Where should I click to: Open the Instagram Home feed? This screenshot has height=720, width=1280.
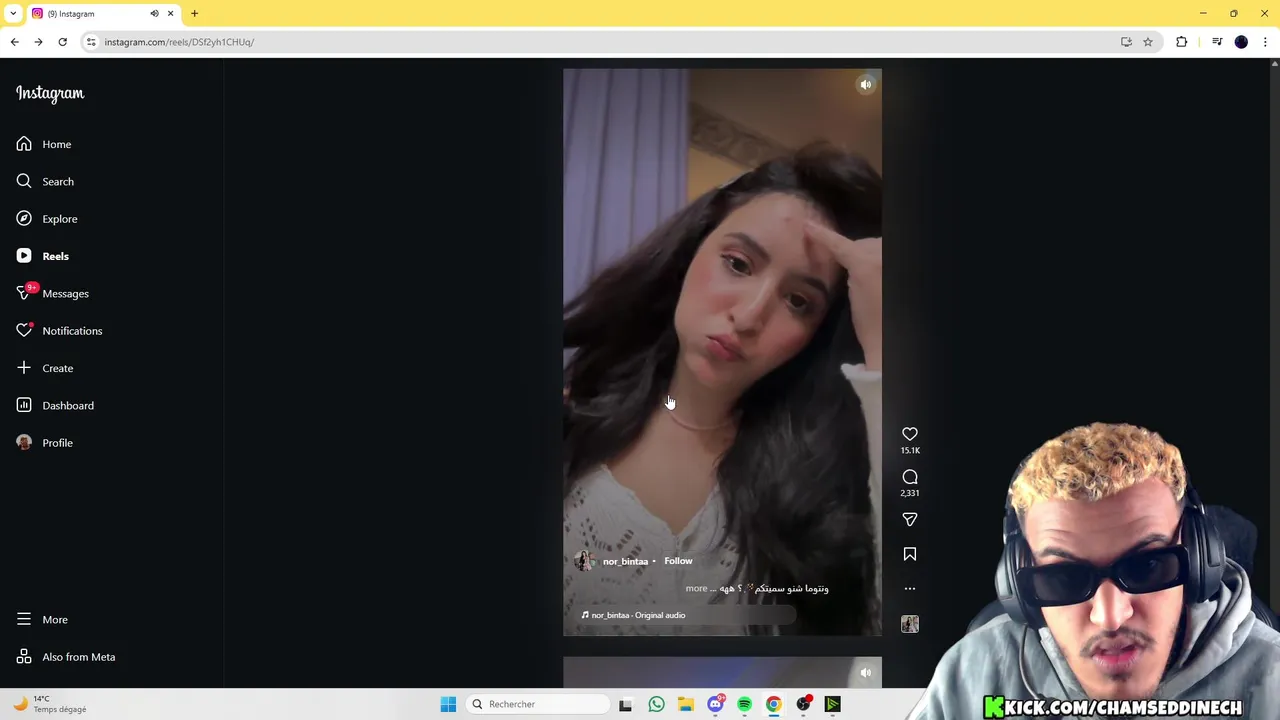(x=44, y=144)
